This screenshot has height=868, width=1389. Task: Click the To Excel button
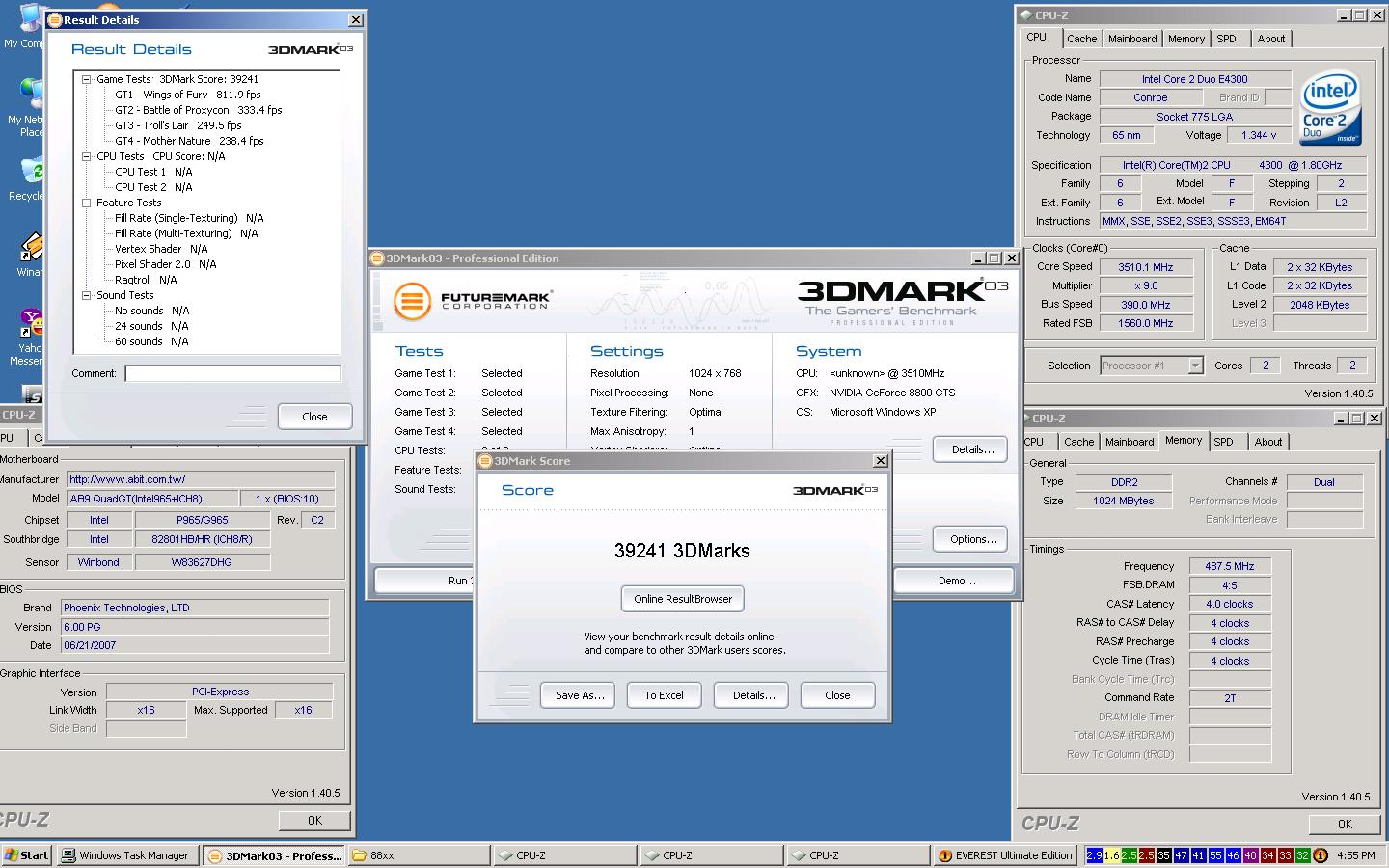(664, 695)
